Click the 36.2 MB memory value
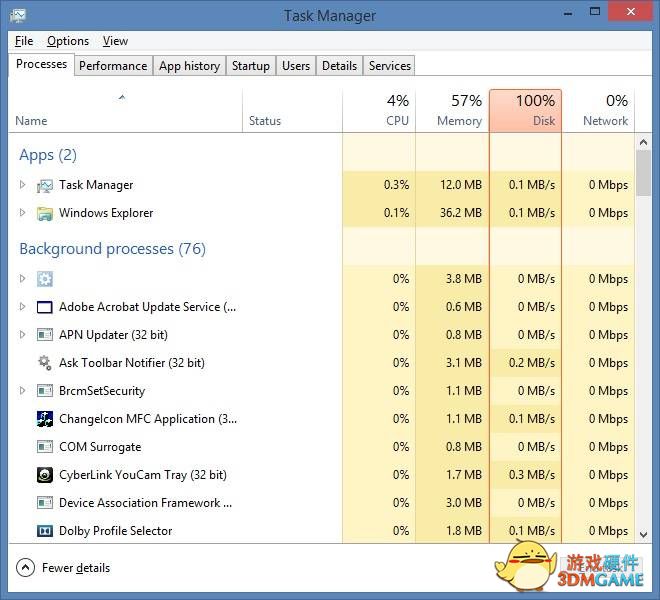Image resolution: width=660 pixels, height=600 pixels. click(460, 213)
